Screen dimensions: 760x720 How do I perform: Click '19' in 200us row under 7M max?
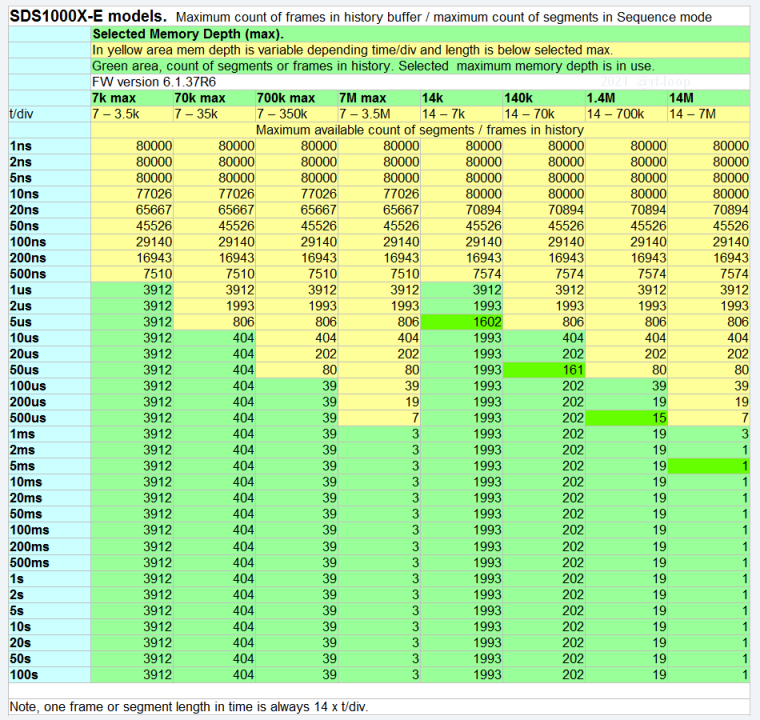point(379,402)
